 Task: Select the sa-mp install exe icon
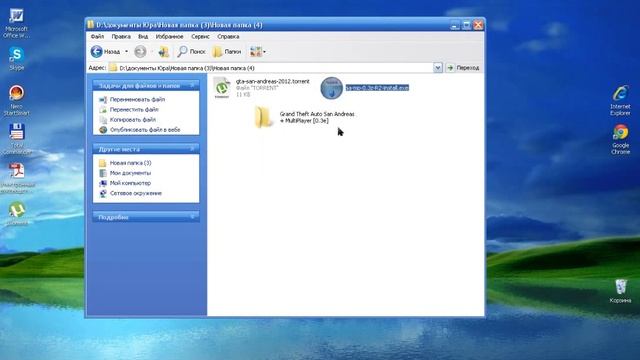(x=331, y=88)
